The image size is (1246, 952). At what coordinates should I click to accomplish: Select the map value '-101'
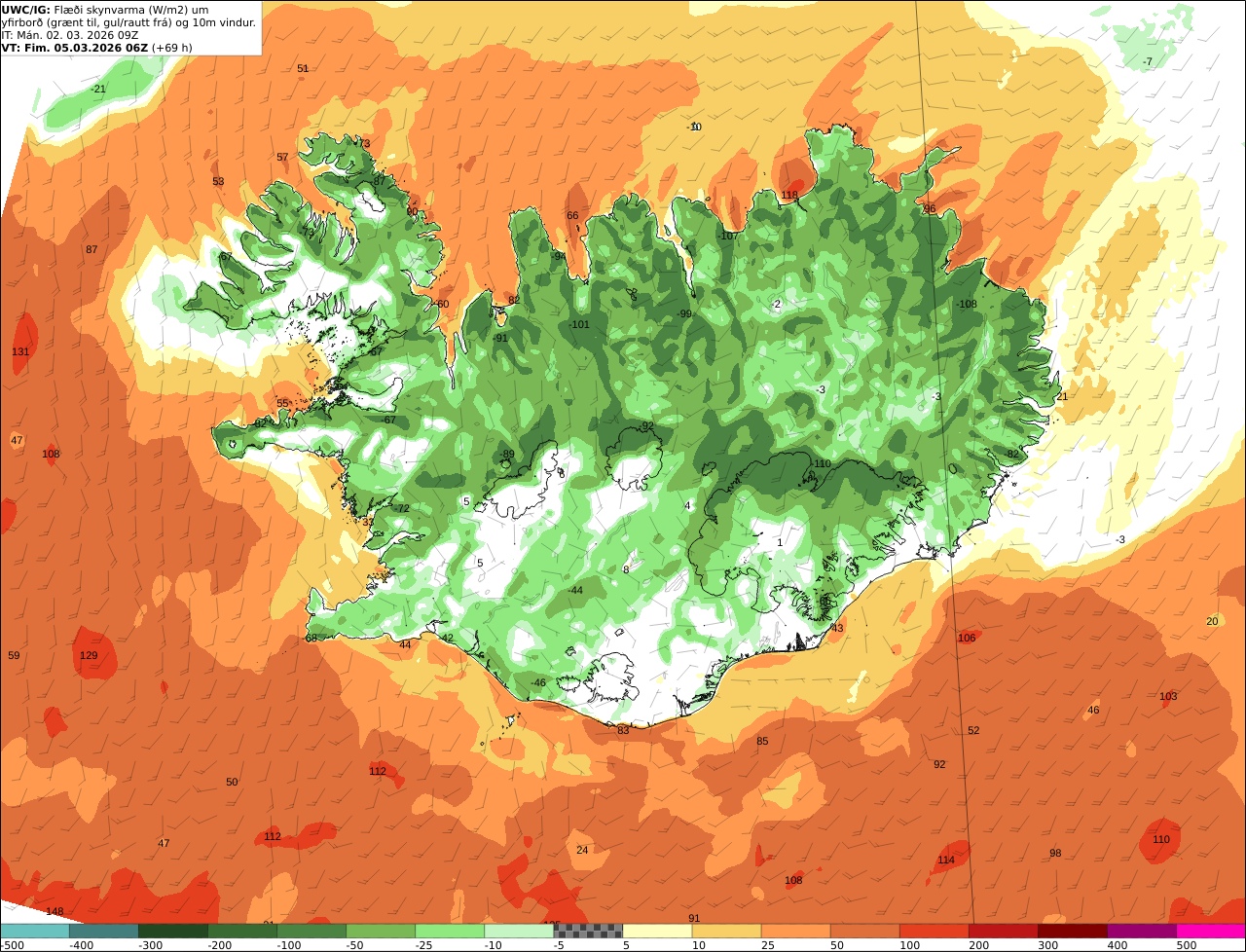coord(579,324)
